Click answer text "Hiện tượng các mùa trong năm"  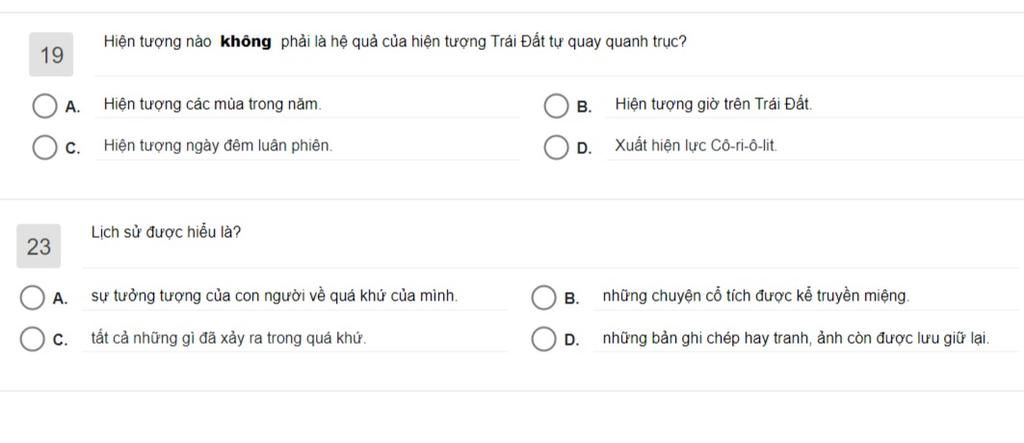(x=212, y=104)
